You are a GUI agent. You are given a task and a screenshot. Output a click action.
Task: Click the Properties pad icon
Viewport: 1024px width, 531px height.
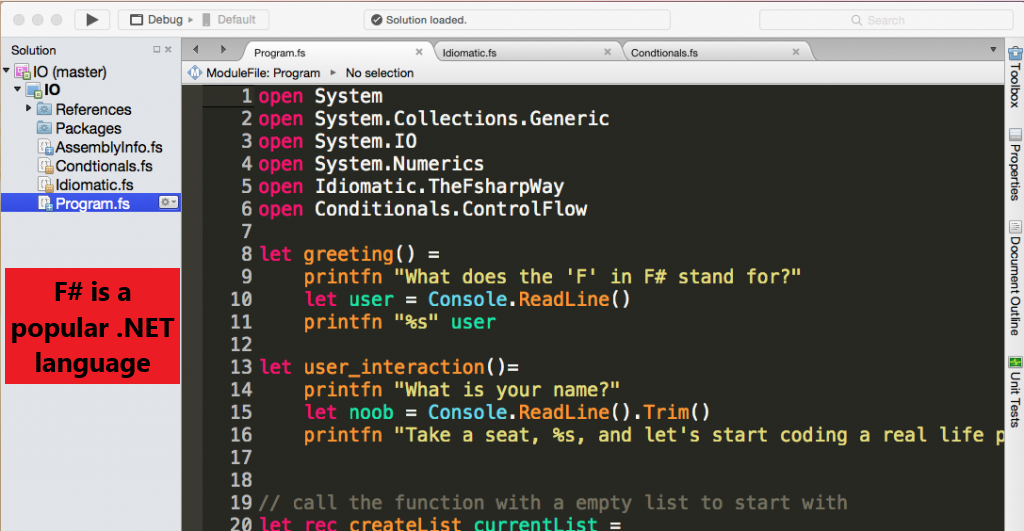1015,135
